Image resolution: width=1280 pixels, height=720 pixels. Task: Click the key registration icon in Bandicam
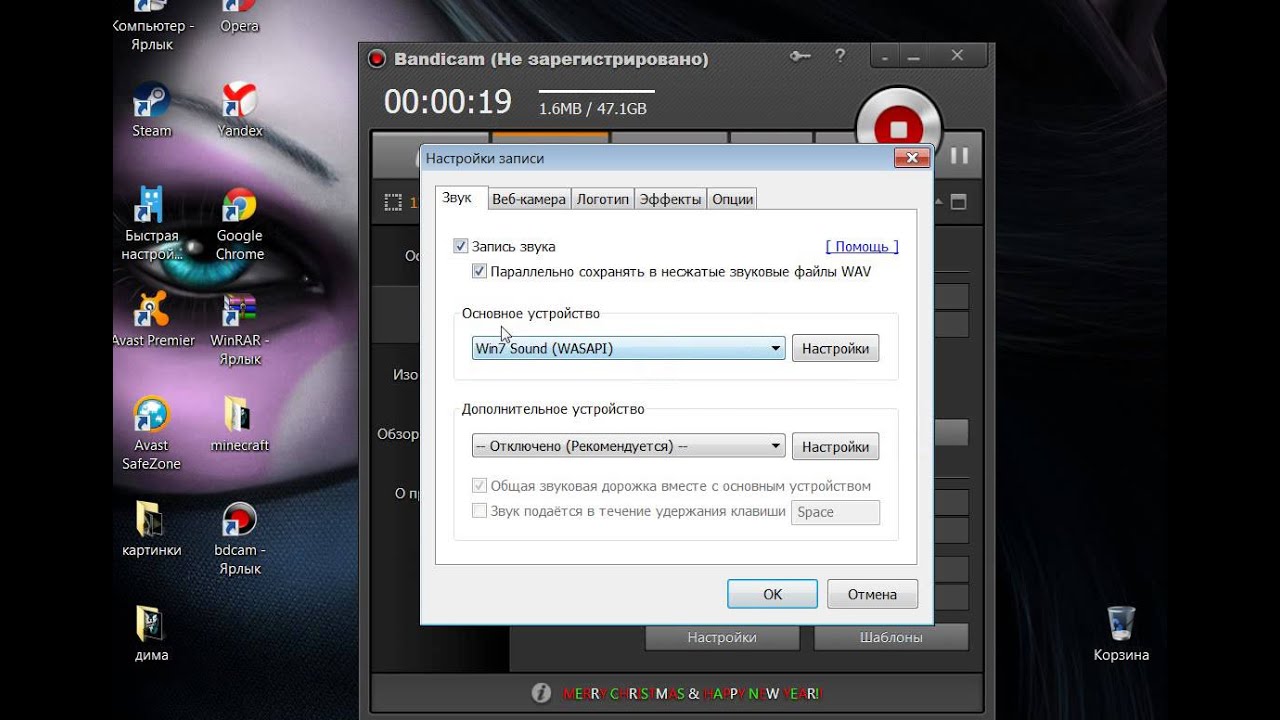pyautogui.click(x=800, y=57)
